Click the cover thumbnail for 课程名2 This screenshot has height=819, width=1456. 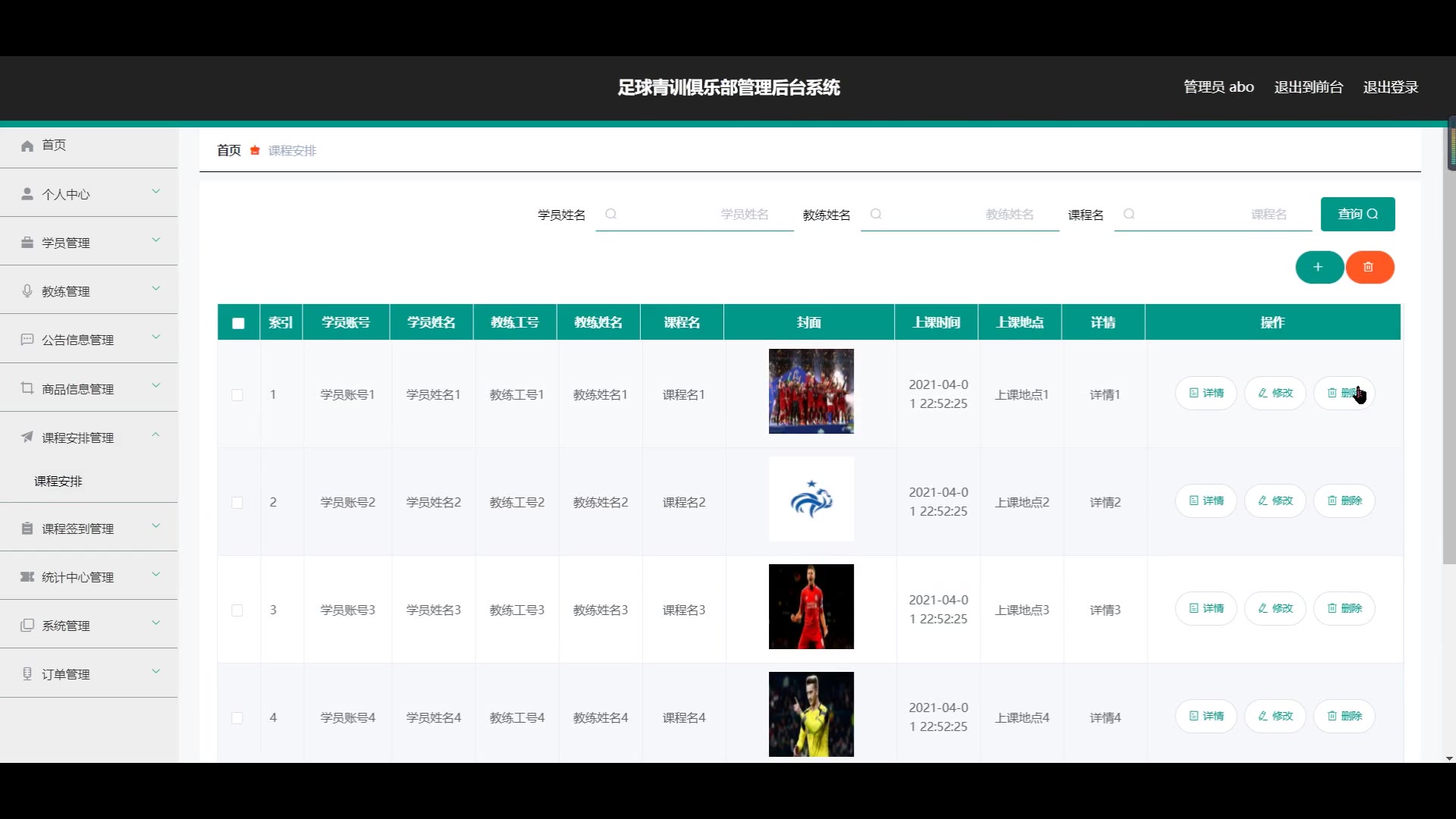click(x=811, y=499)
